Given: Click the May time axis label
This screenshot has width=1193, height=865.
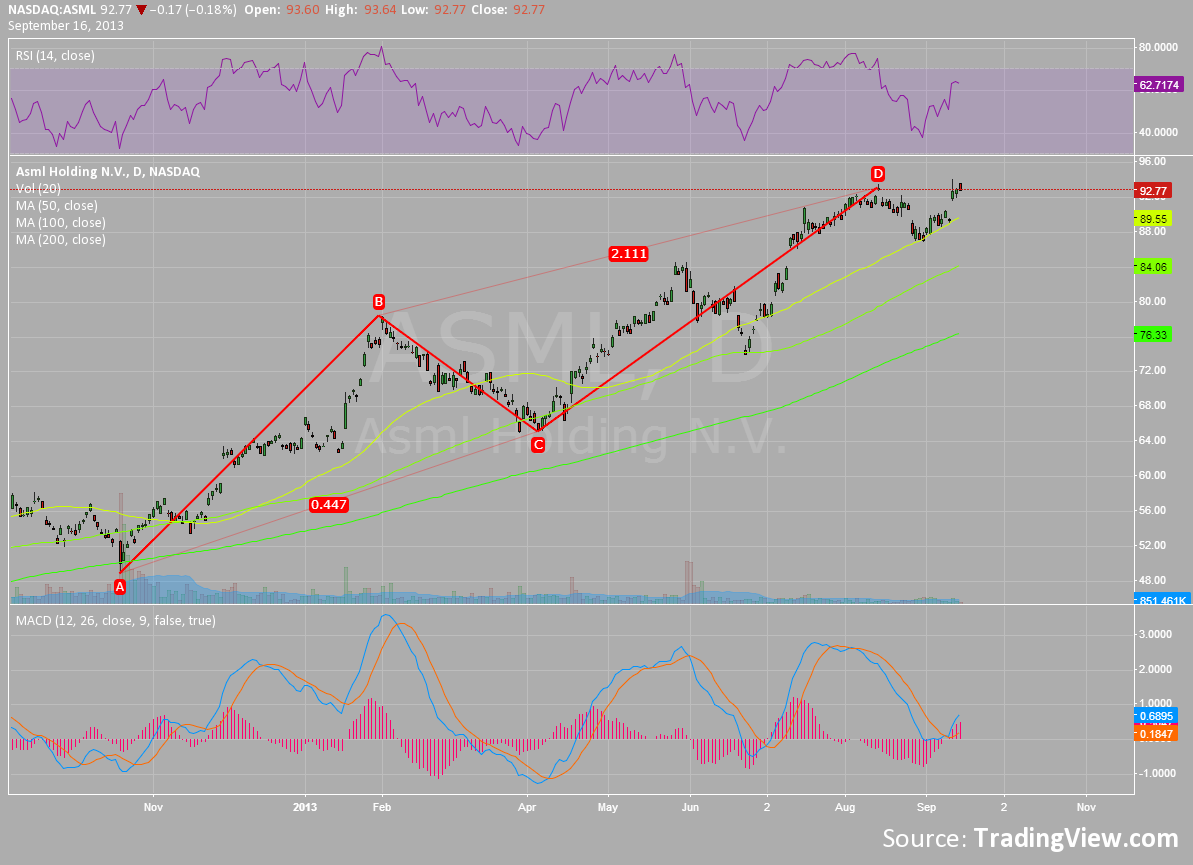Looking at the screenshot, I should (607, 807).
